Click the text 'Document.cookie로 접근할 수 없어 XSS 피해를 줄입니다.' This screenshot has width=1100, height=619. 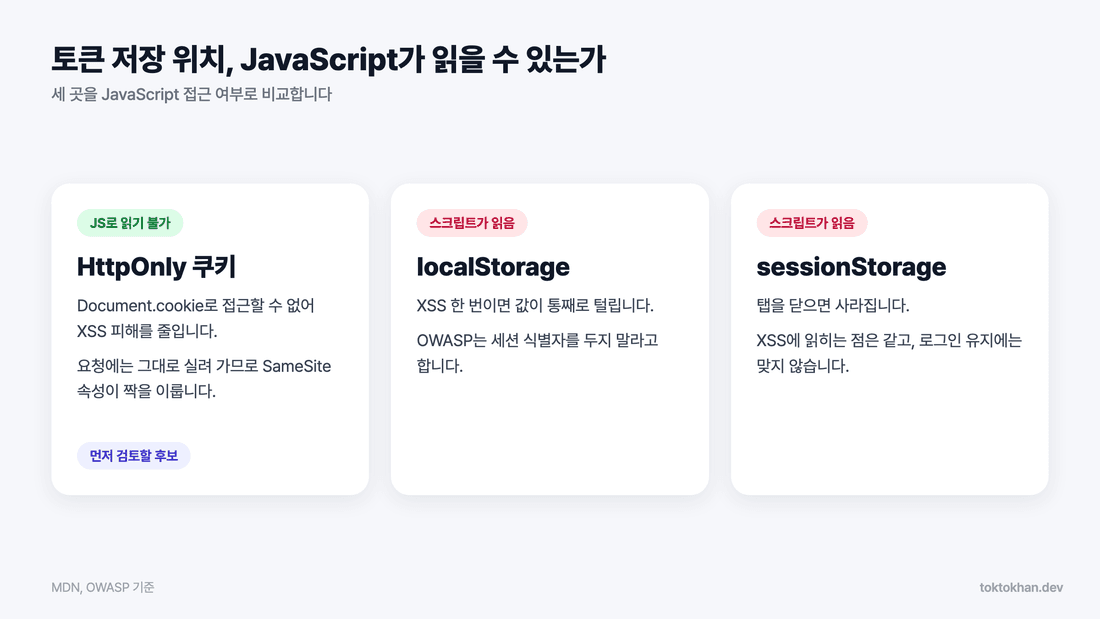point(196,318)
